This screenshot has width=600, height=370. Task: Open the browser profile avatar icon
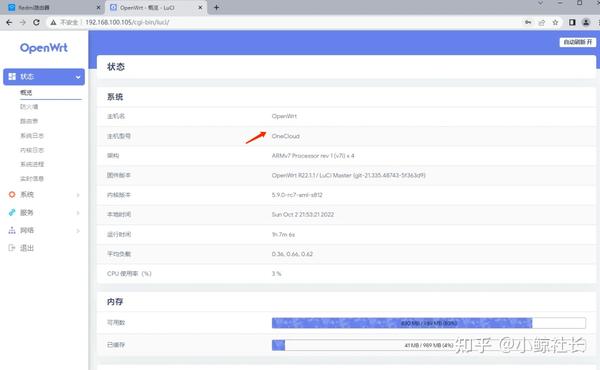tap(585, 23)
